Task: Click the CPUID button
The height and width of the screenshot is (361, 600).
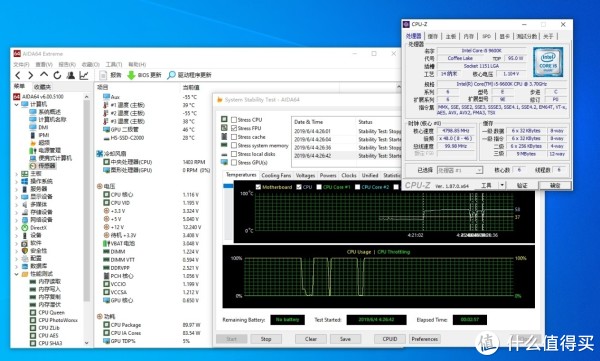Action: click(x=390, y=339)
